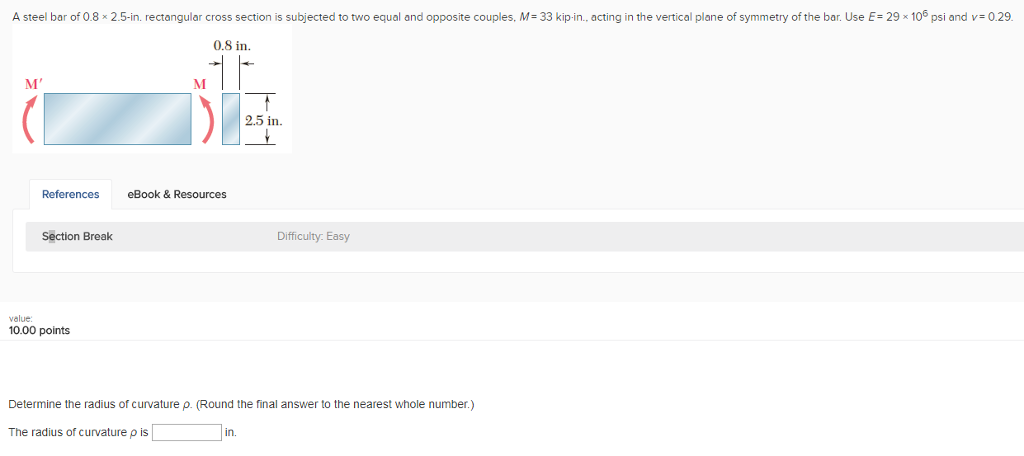Click the left red curved couple arrow
This screenshot has width=1024, height=456.
pos(30,119)
